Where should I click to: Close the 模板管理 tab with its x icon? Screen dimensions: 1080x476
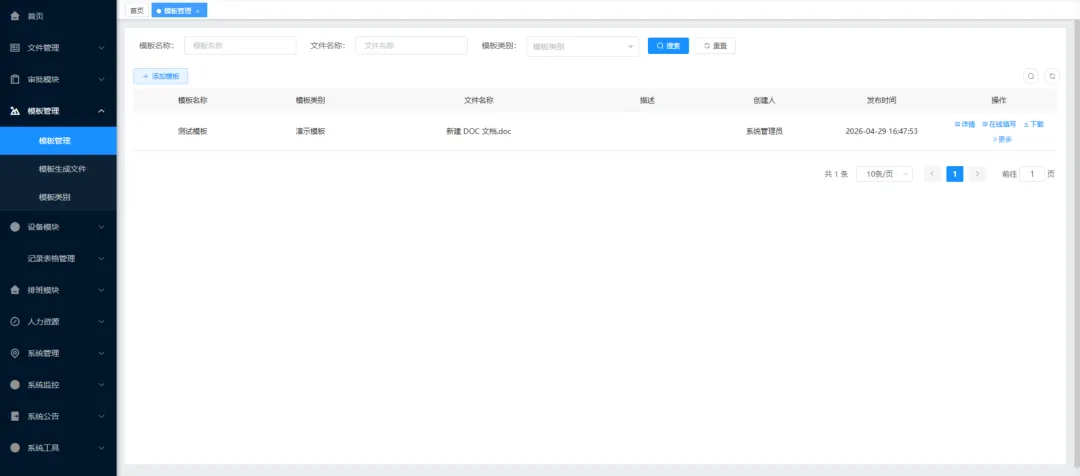pos(198,12)
